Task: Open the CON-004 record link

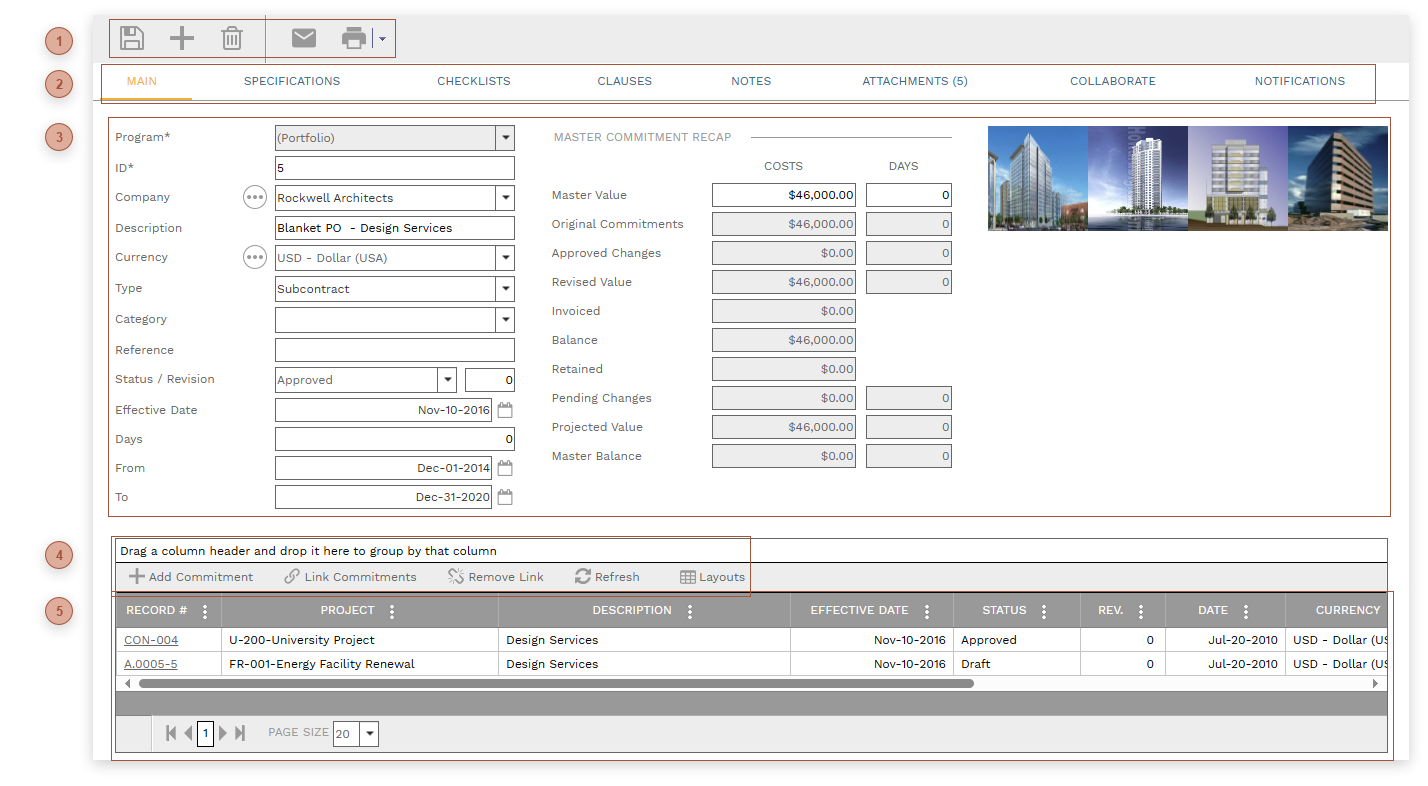Action: (x=151, y=640)
